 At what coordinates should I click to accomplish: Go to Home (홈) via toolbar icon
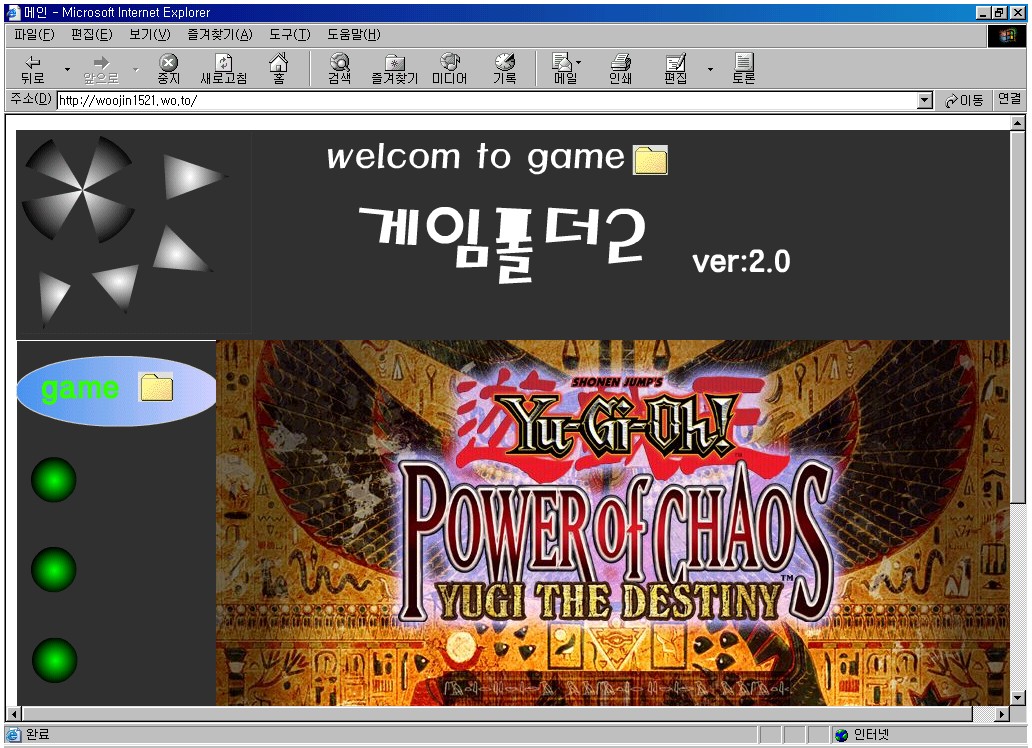click(x=279, y=68)
